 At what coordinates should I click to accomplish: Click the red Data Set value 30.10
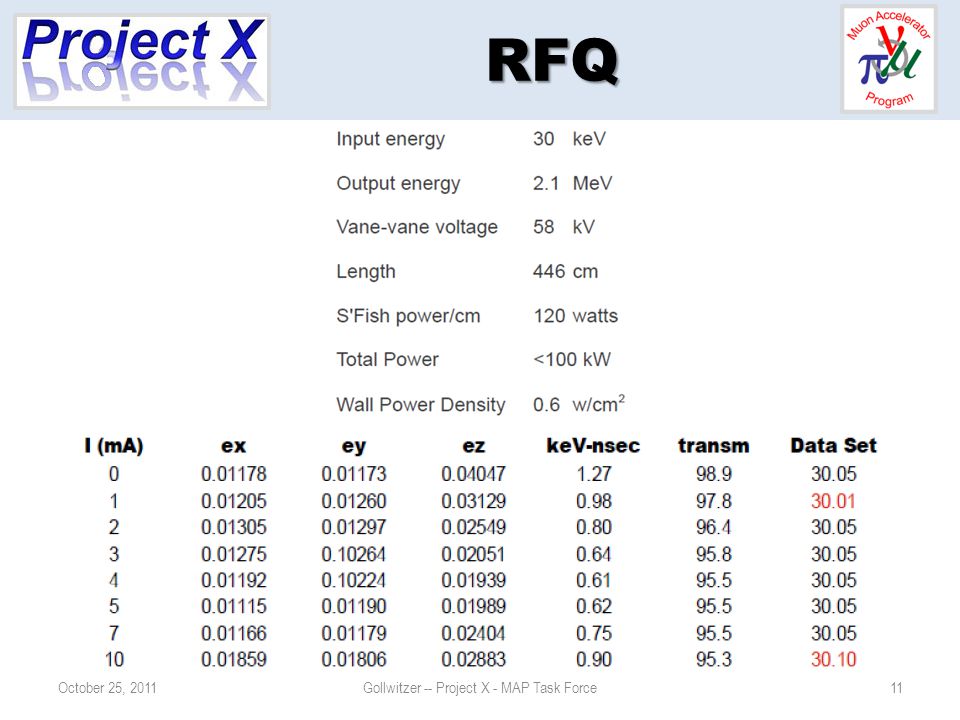833,660
